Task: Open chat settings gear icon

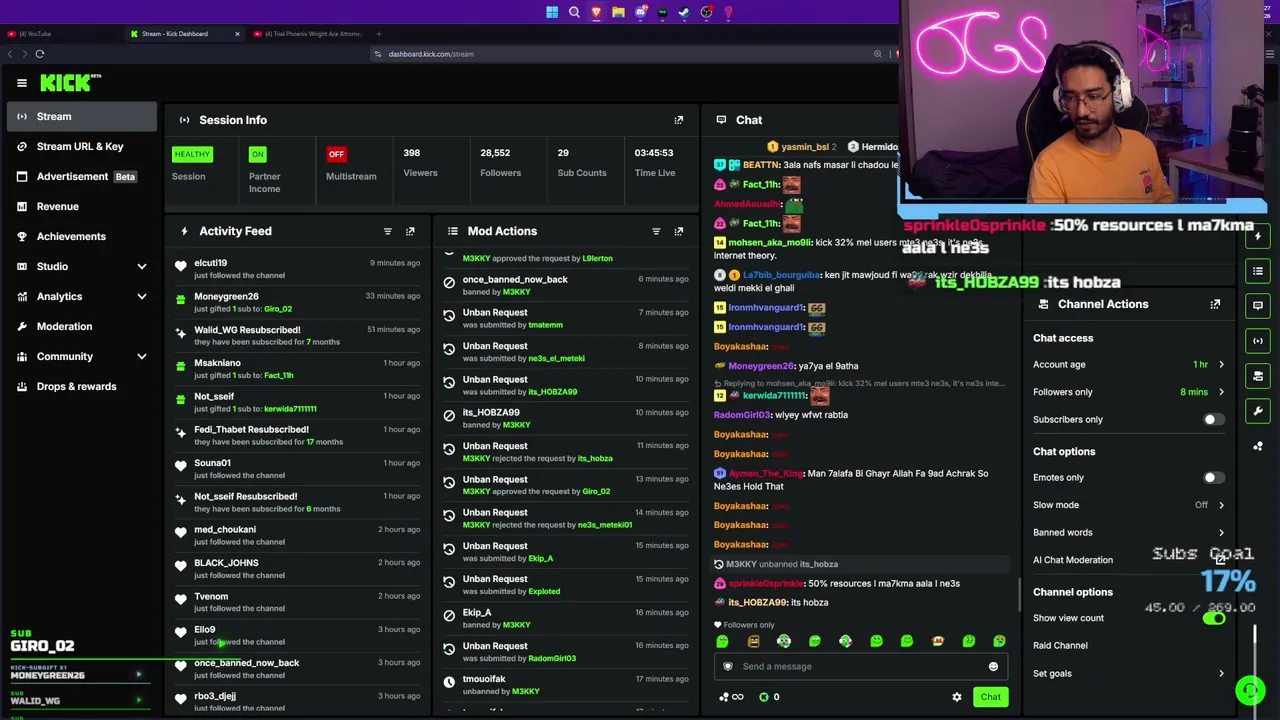Action: (x=956, y=697)
